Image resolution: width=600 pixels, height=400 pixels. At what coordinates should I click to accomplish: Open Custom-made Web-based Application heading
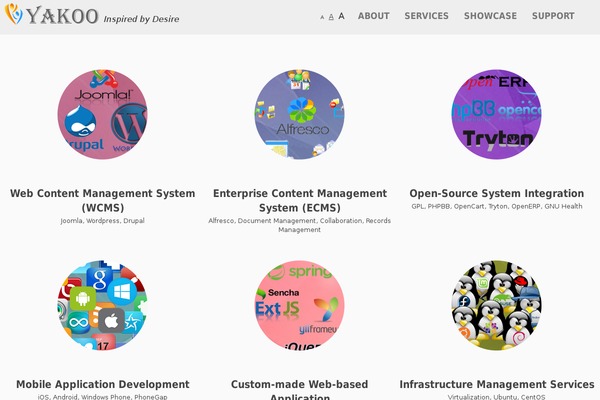tap(300, 390)
